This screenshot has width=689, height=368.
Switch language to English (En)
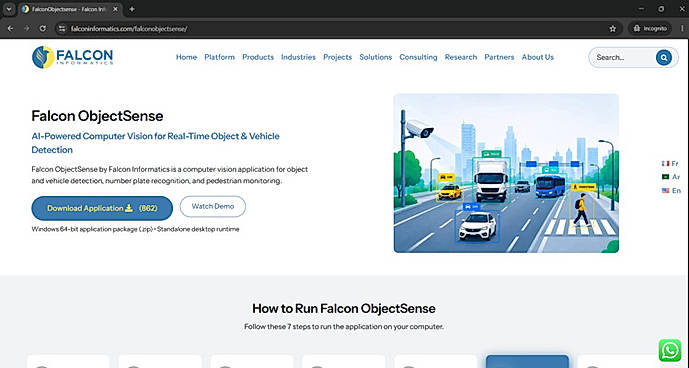click(671, 190)
